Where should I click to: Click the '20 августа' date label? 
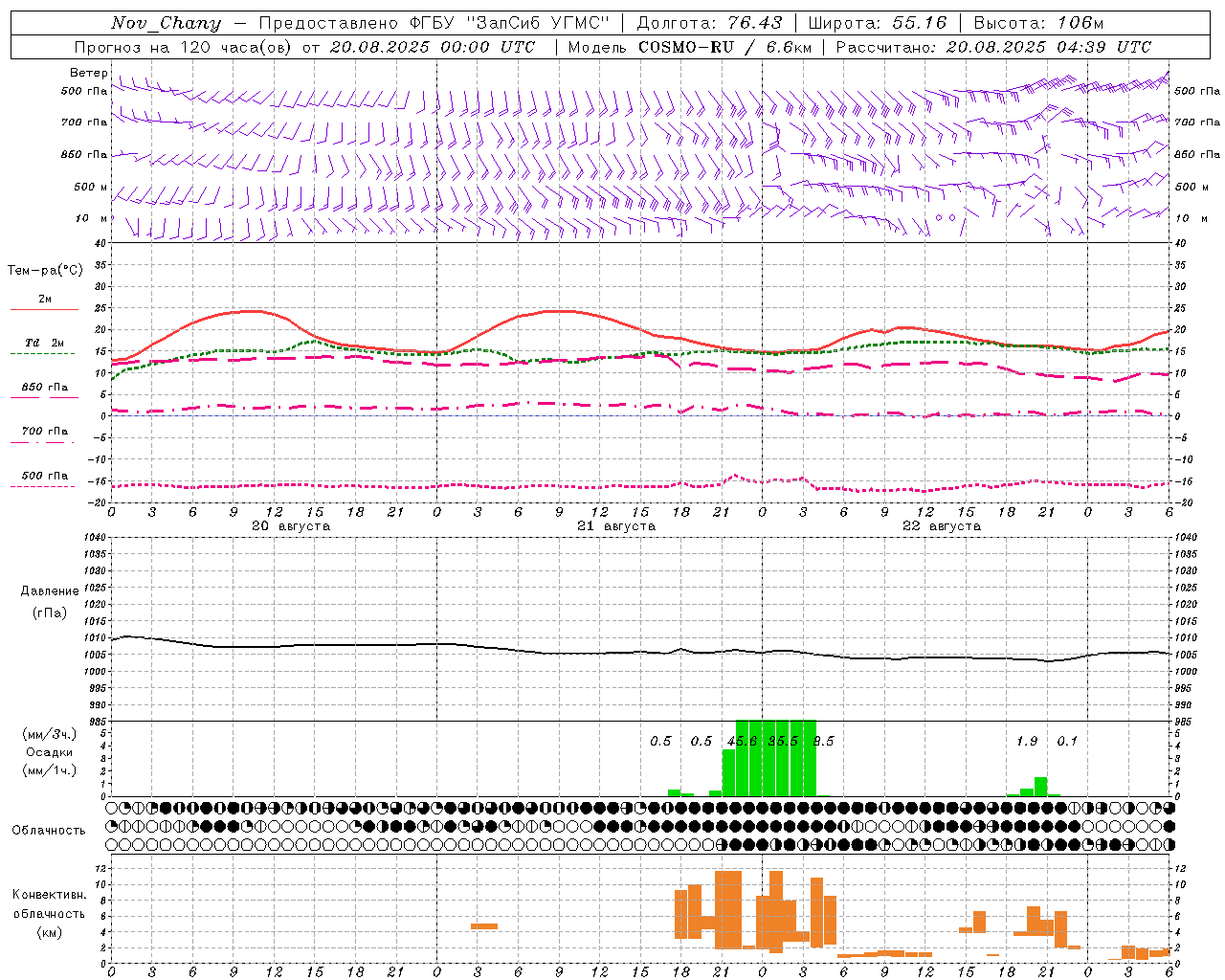(x=291, y=526)
